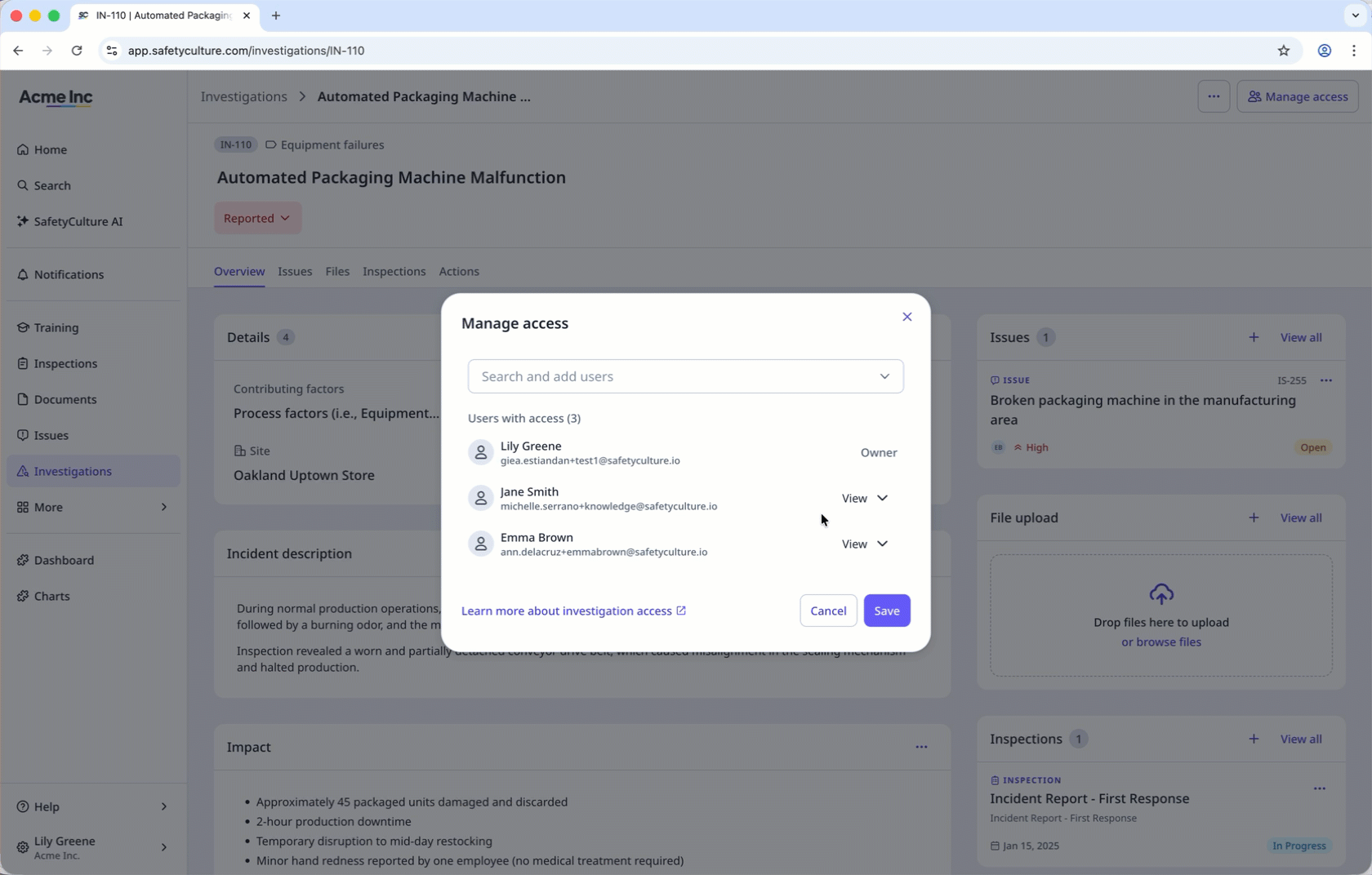The width and height of the screenshot is (1372, 875).
Task: Open Notifications in the sidebar
Action: (93, 274)
